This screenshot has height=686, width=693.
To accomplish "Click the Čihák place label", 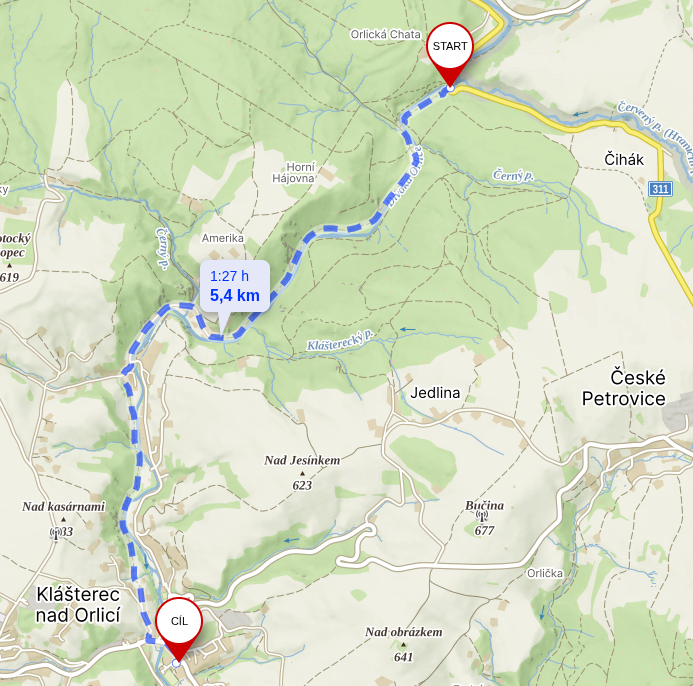I will coord(624,159).
